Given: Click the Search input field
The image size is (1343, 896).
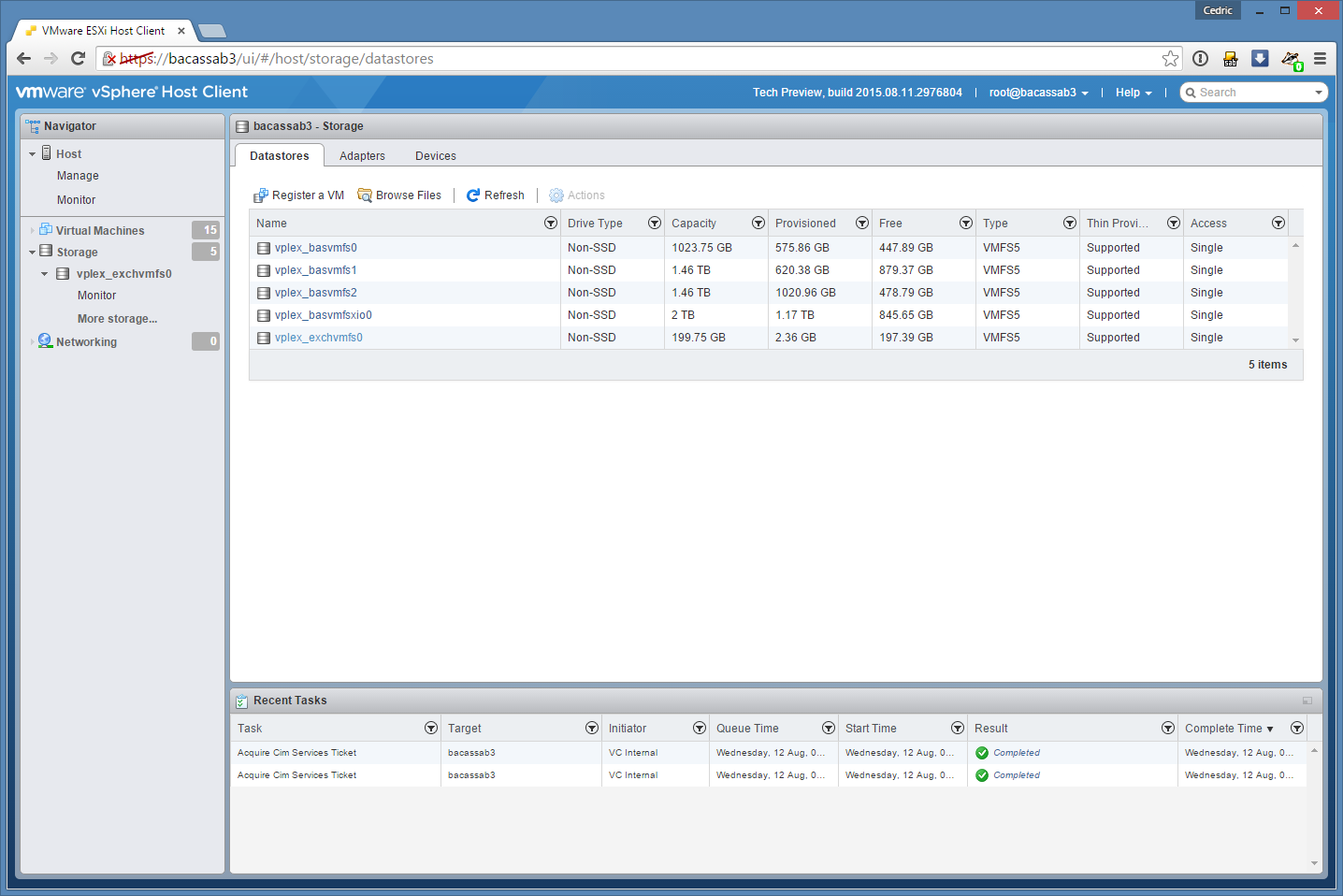Looking at the screenshot, I should (x=1253, y=93).
